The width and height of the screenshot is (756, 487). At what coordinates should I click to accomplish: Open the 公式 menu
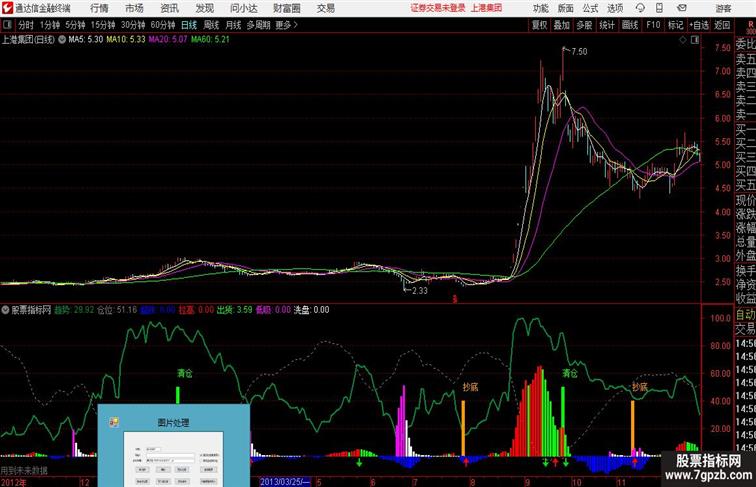point(590,8)
